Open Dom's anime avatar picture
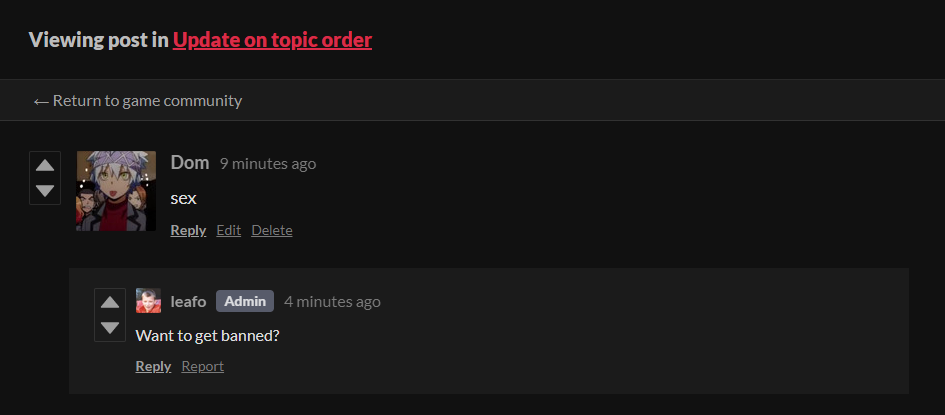Viewport: 945px width, 415px height. tap(116, 191)
